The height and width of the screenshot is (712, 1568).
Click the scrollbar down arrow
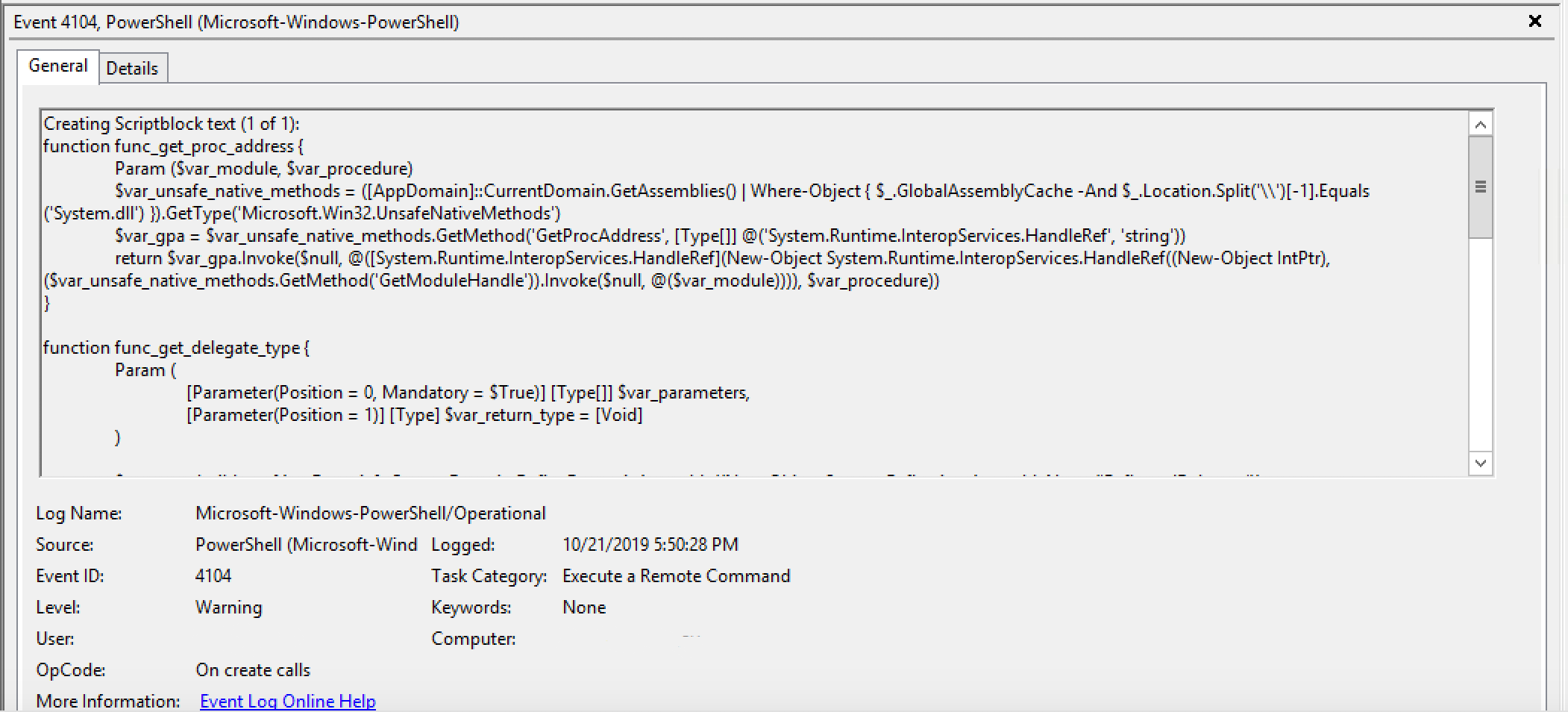point(1480,463)
